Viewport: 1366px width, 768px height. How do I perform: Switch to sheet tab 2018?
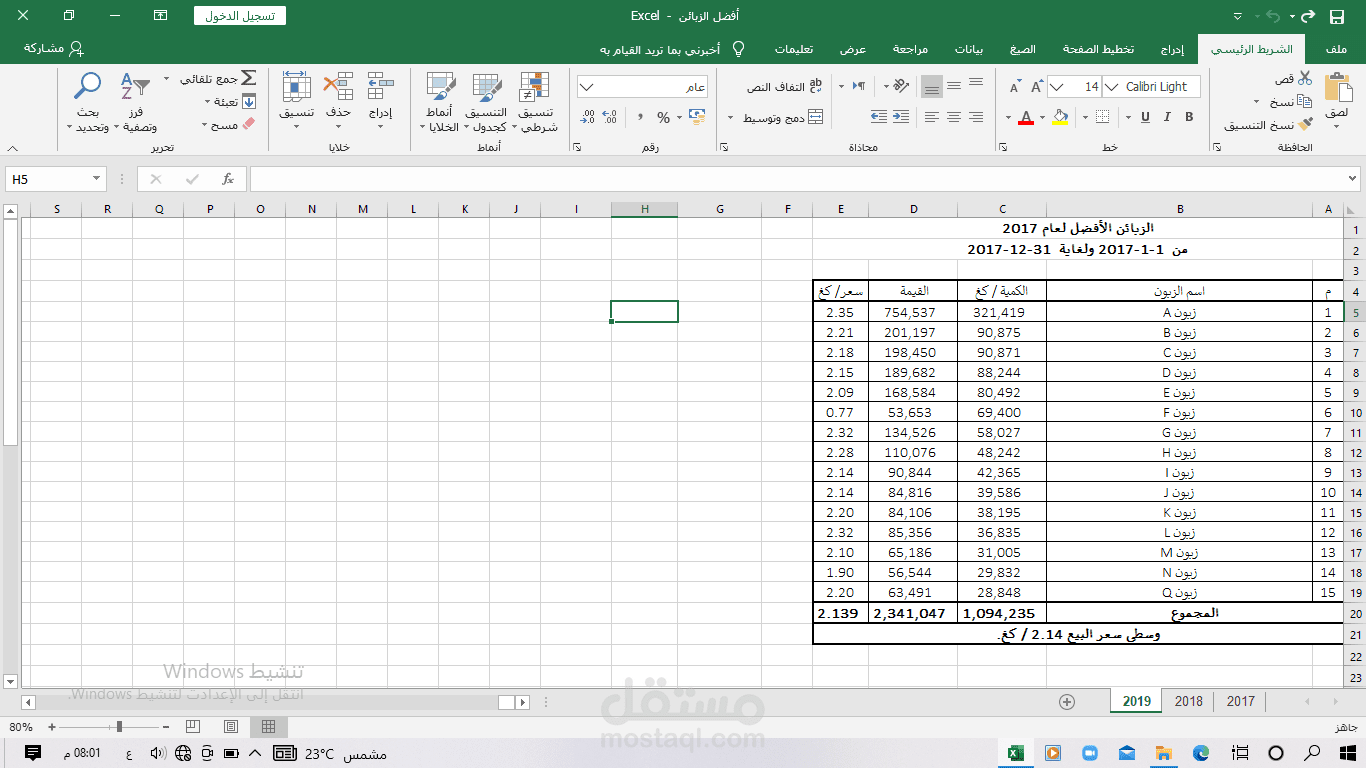[x=1188, y=701]
